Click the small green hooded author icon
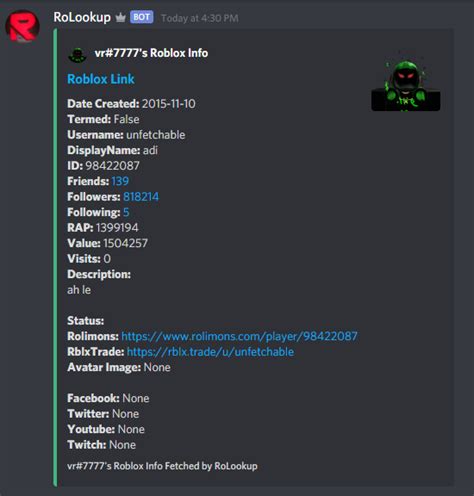 point(77,54)
